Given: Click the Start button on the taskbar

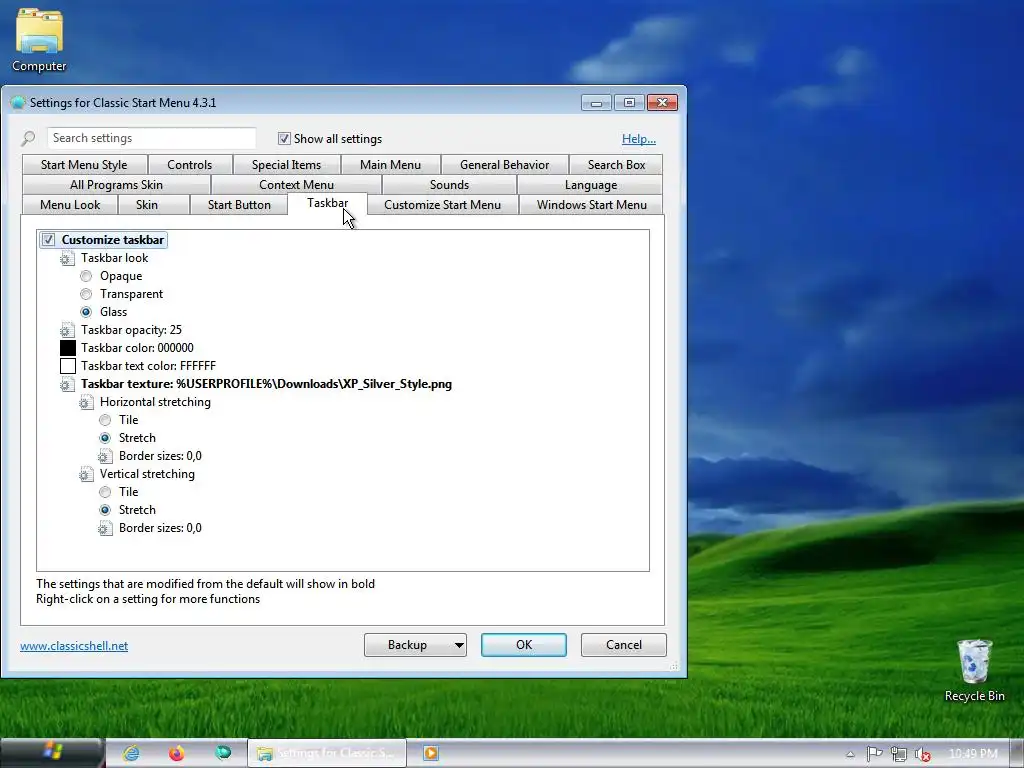Looking at the screenshot, I should (52, 752).
